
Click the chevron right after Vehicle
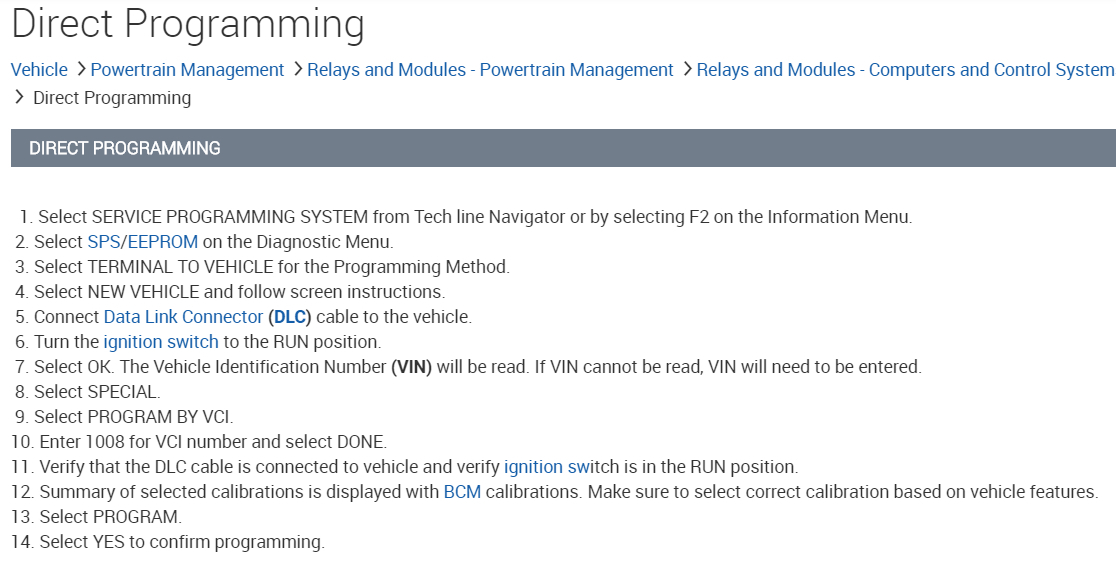pyautogui.click(x=79, y=70)
